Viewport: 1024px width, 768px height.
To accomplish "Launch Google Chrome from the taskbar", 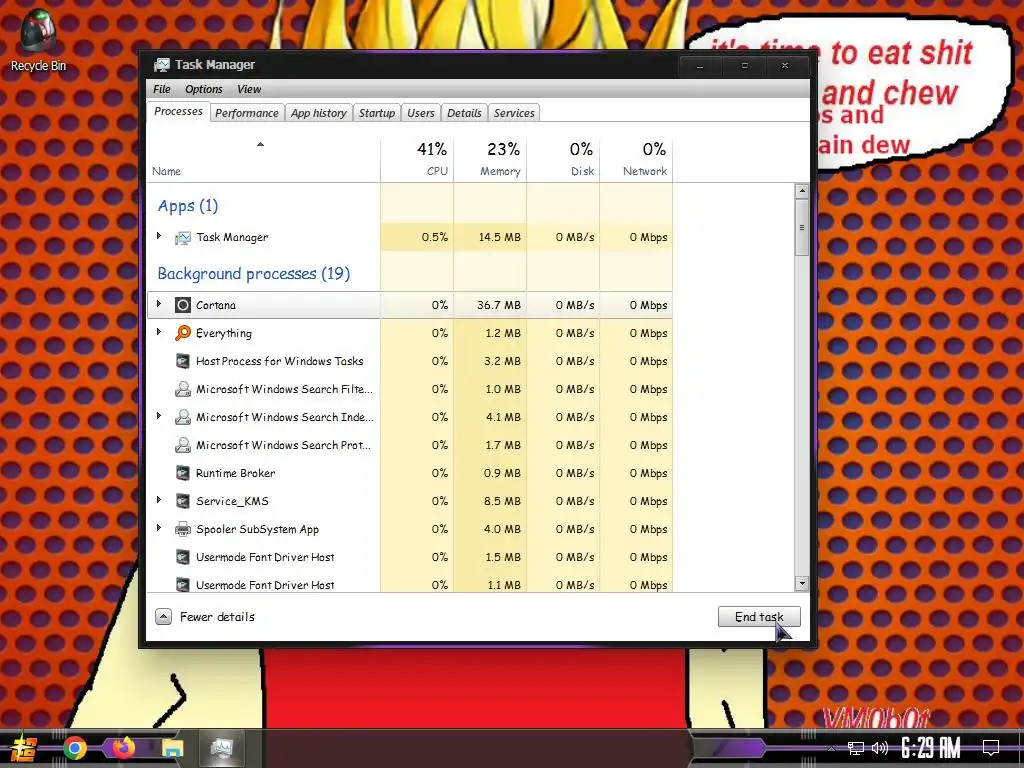I will pos(75,748).
